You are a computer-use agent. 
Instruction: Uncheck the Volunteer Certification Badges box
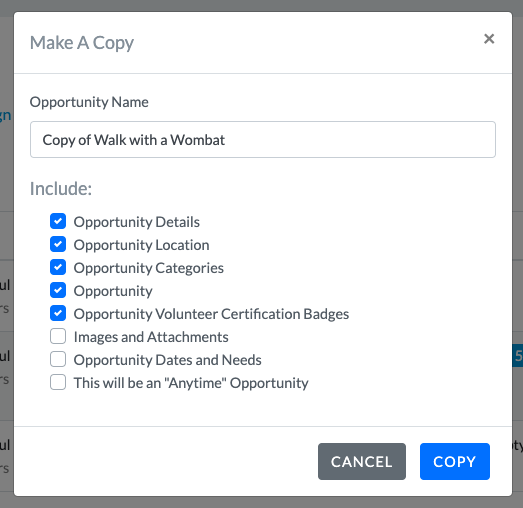[x=58, y=314]
